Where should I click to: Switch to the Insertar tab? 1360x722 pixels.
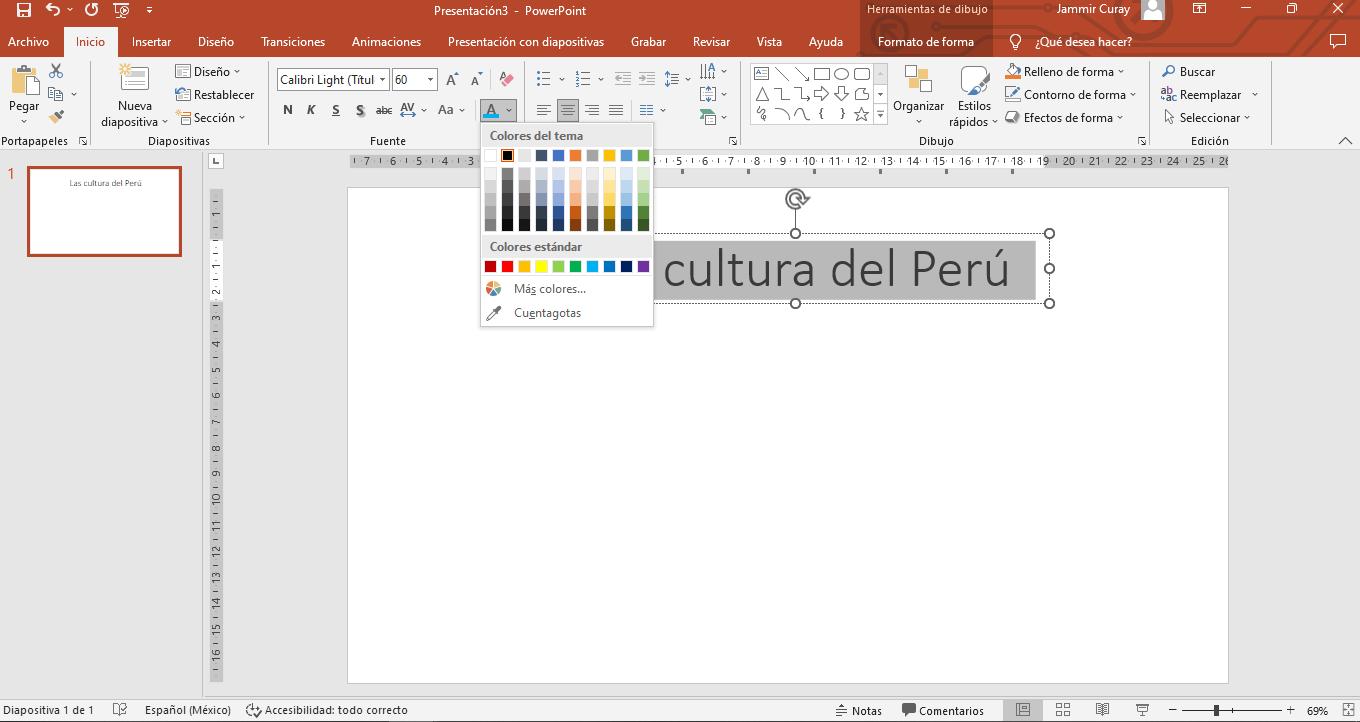[x=151, y=42]
